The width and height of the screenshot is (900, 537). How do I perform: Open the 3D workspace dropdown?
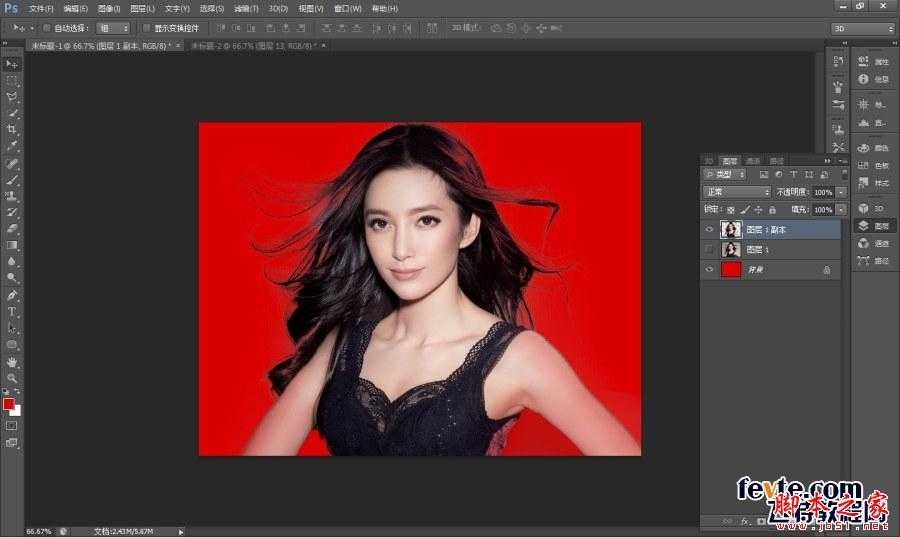(x=863, y=28)
